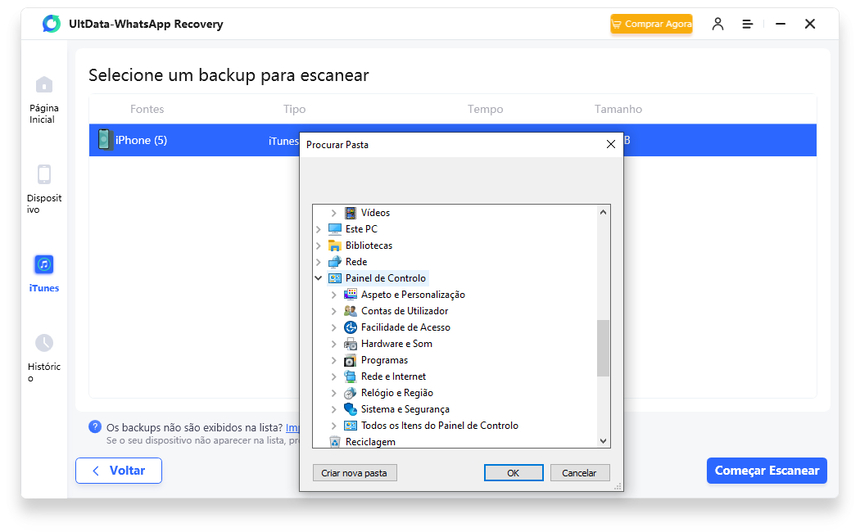Click the Contas de Utilizador icon
The width and height of the screenshot is (860, 532).
point(350,311)
